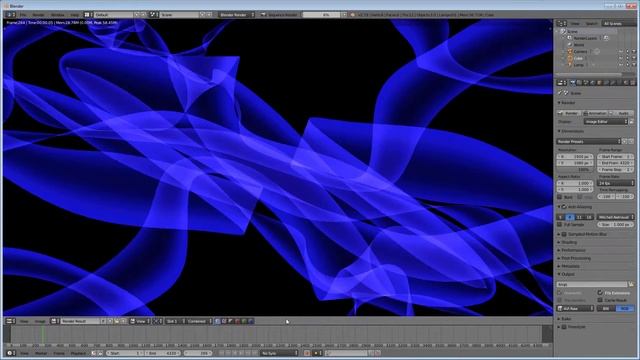Open the Blender Render engine dropdown
This screenshot has width=640, height=360.
(x=236, y=15)
